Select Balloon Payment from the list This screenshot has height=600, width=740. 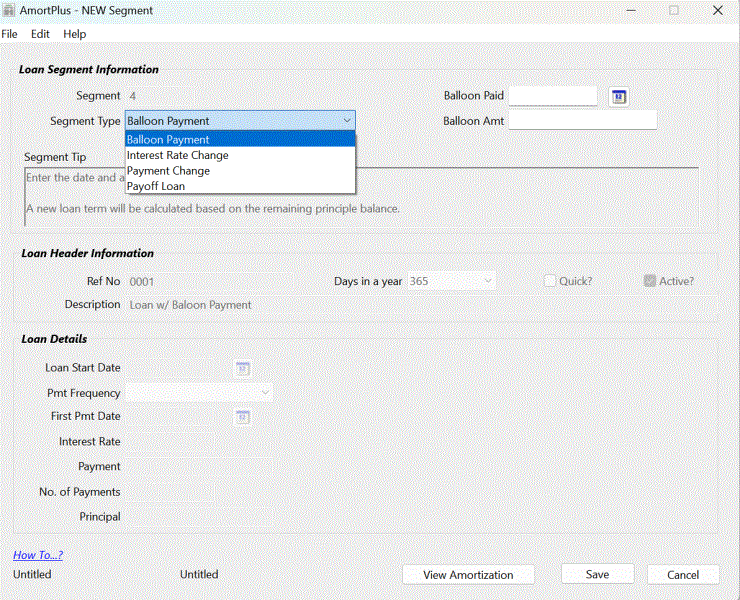tap(240, 140)
